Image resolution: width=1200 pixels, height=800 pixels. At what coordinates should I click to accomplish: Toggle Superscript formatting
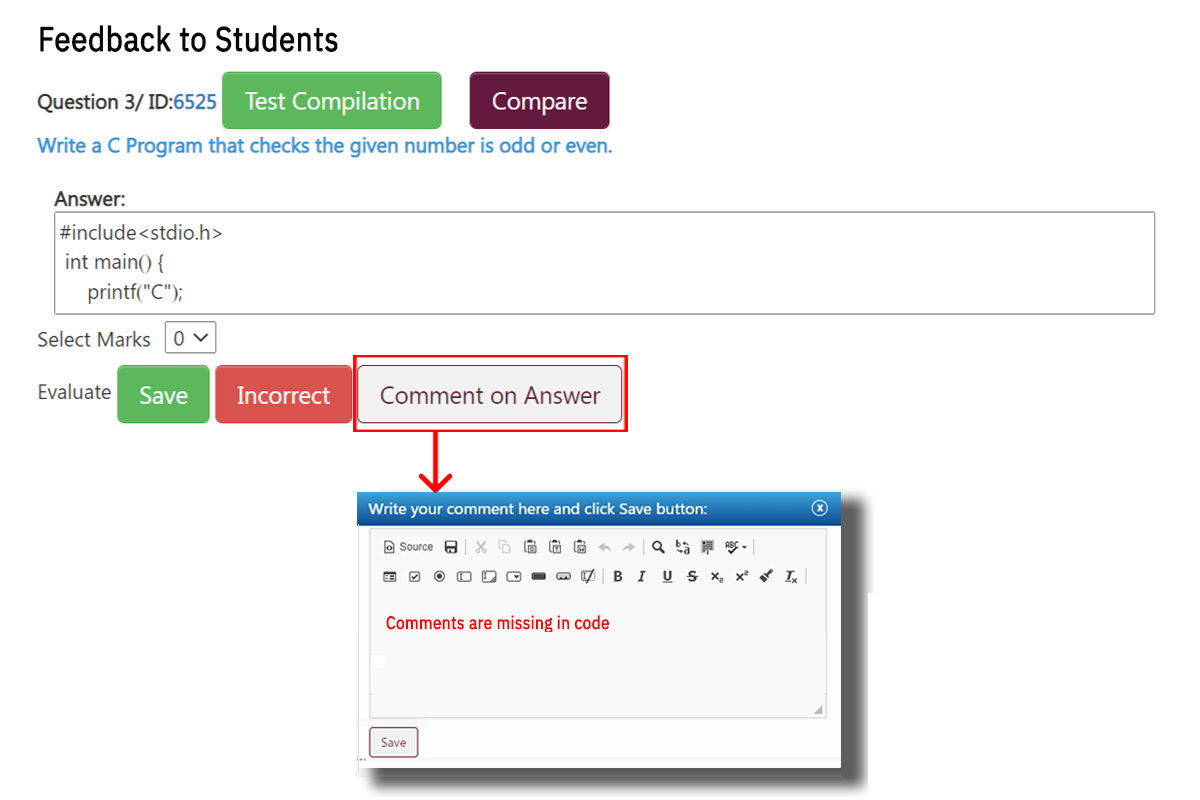coord(741,576)
